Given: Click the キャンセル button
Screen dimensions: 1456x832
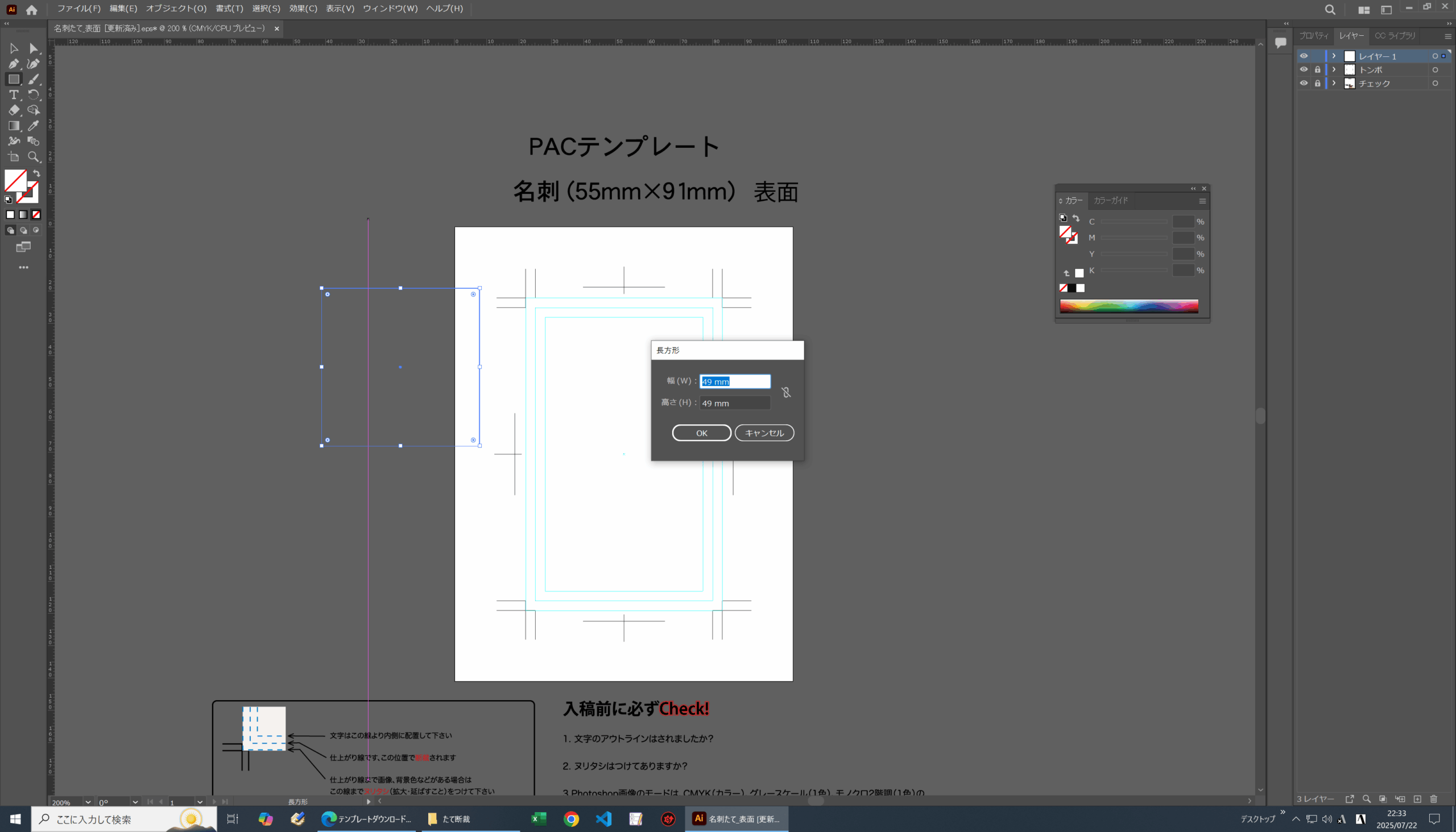Looking at the screenshot, I should click(x=764, y=433).
